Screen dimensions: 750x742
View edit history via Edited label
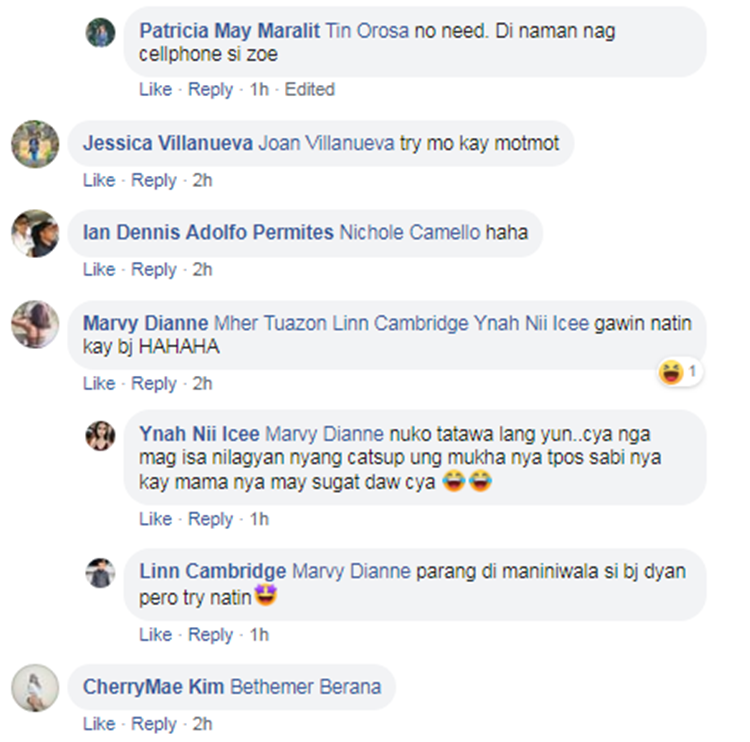(309, 89)
